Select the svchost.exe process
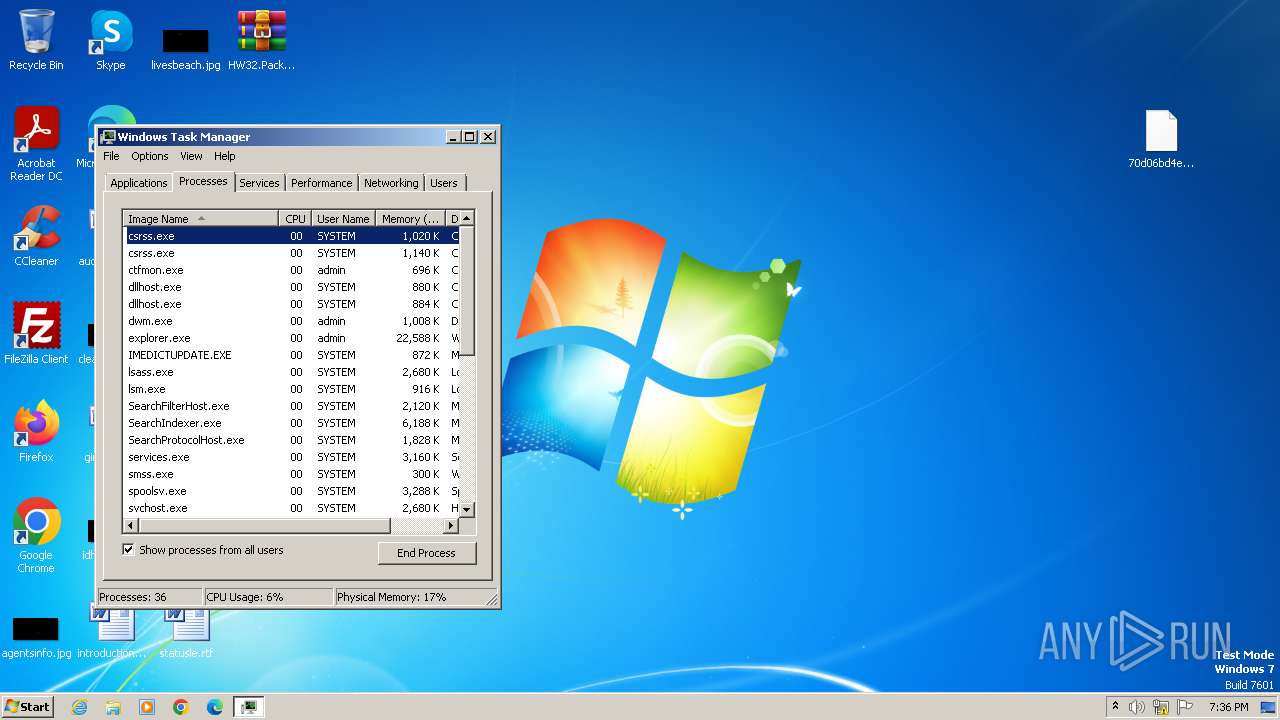This screenshot has width=1280, height=720. [291, 508]
